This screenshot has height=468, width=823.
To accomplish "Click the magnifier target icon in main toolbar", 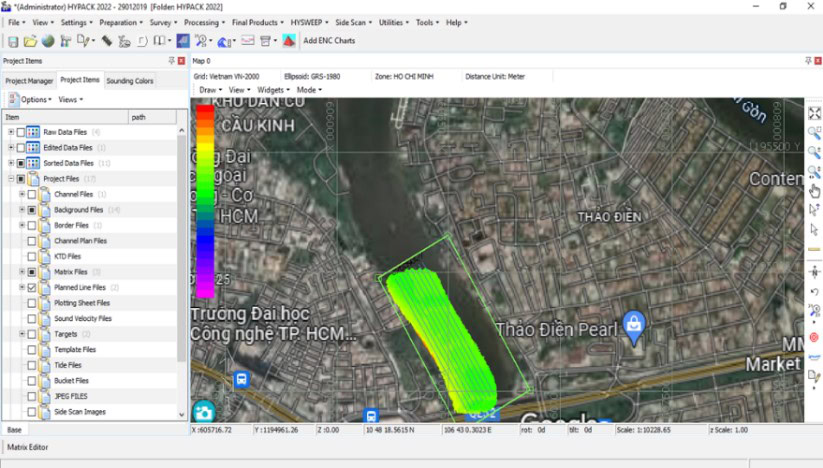I will click(201, 41).
